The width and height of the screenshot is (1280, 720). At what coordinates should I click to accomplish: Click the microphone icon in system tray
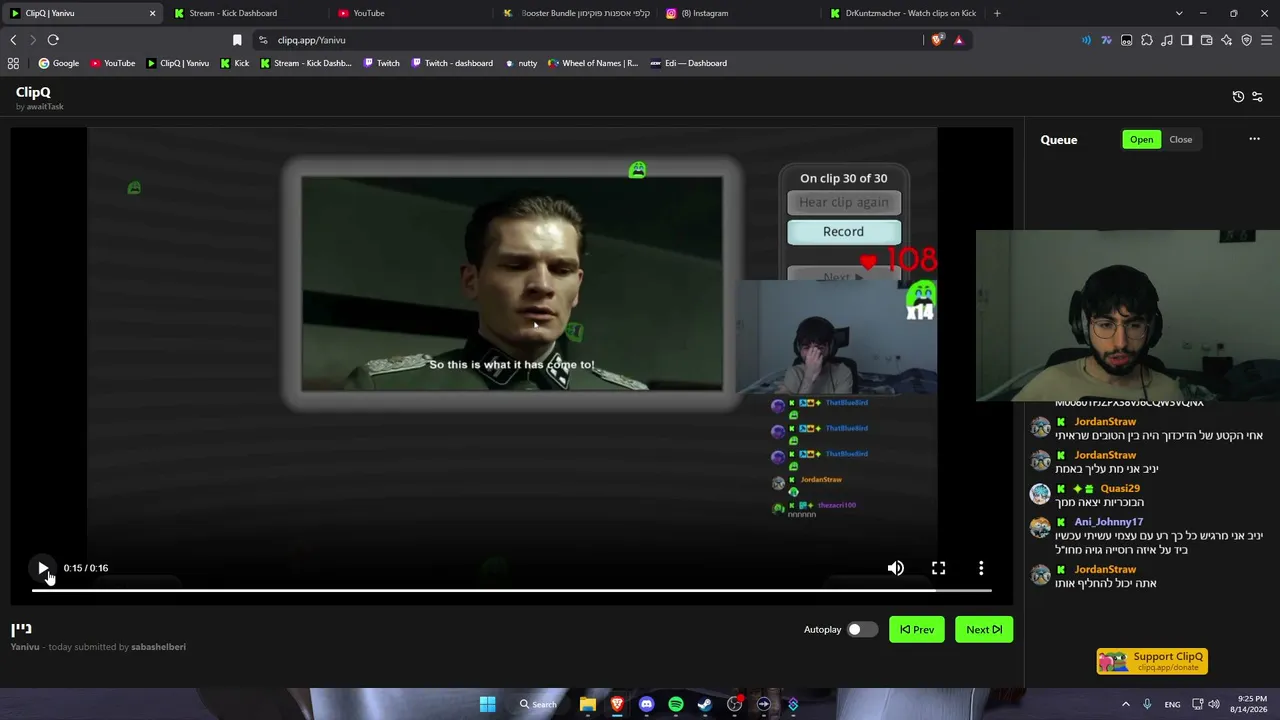1147,704
